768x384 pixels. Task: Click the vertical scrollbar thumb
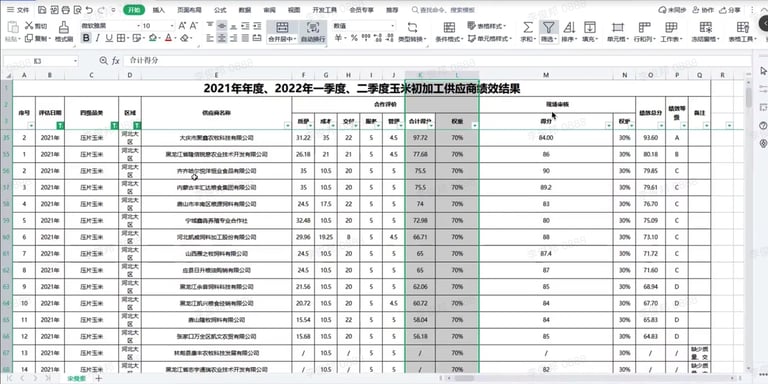(x=749, y=97)
